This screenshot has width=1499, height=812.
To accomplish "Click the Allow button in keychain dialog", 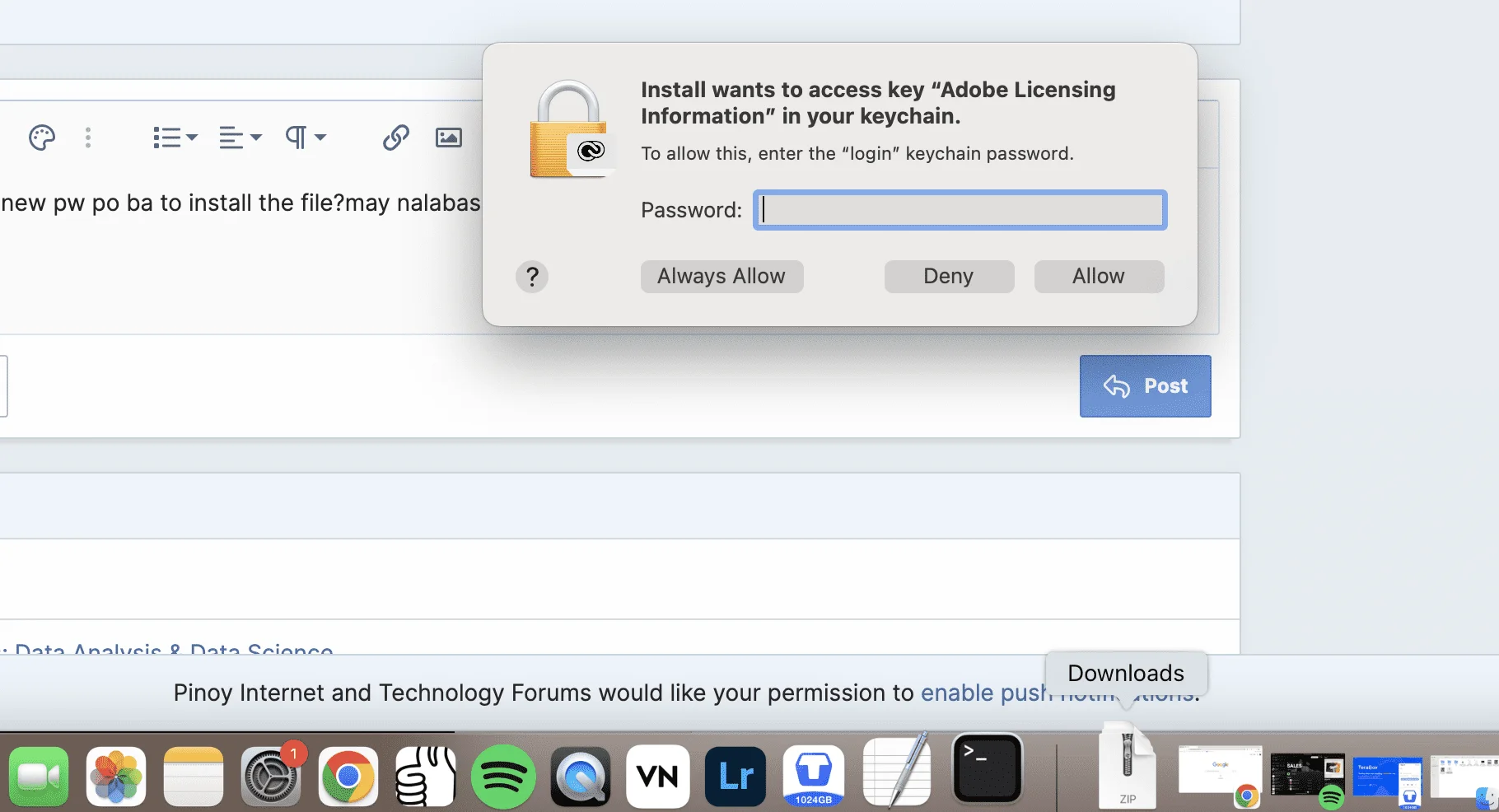I will point(1099,276).
